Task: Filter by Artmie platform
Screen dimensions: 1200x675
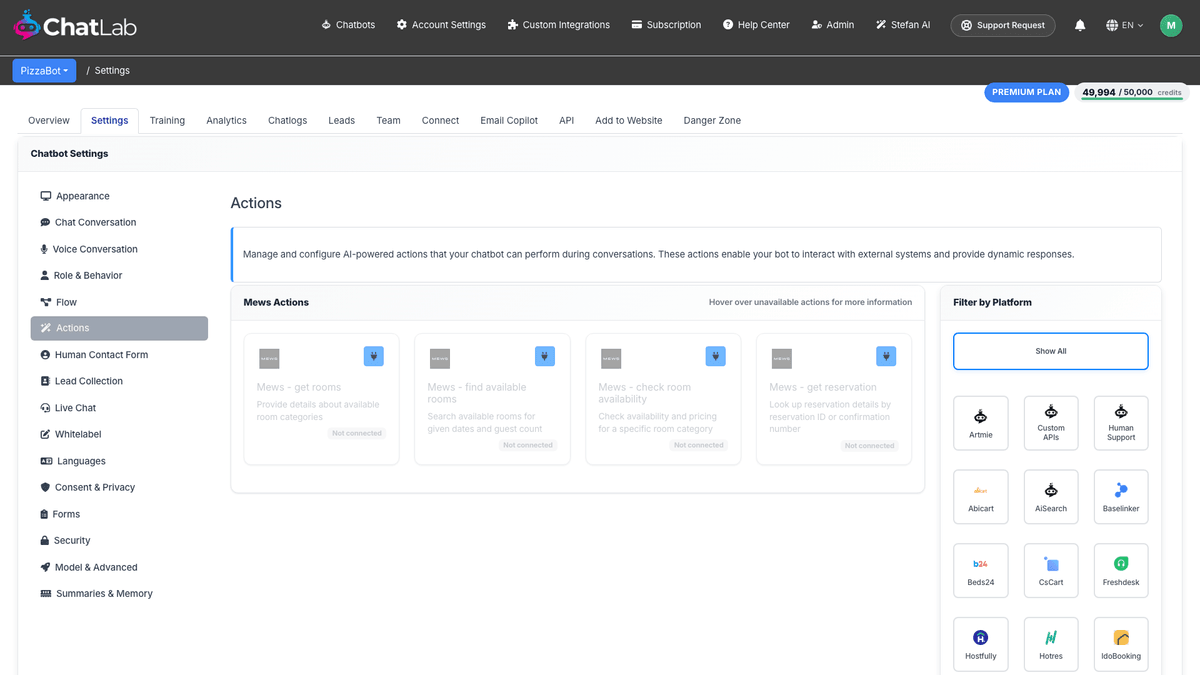Action: click(x=981, y=423)
